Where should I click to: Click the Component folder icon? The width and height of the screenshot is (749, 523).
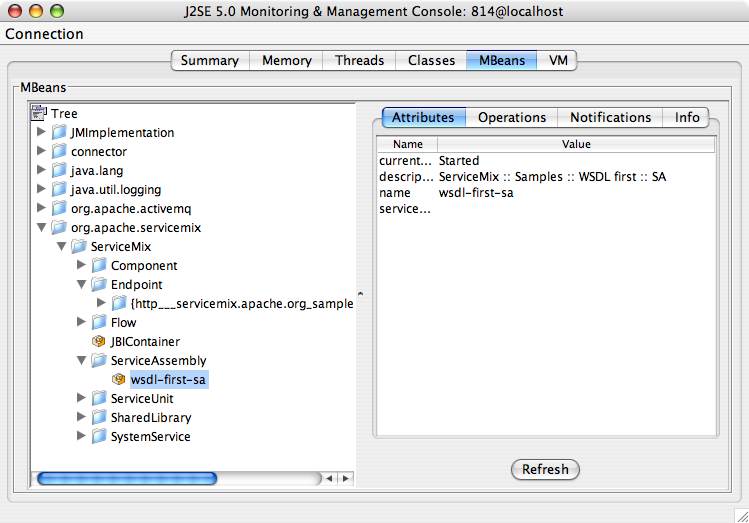point(99,266)
